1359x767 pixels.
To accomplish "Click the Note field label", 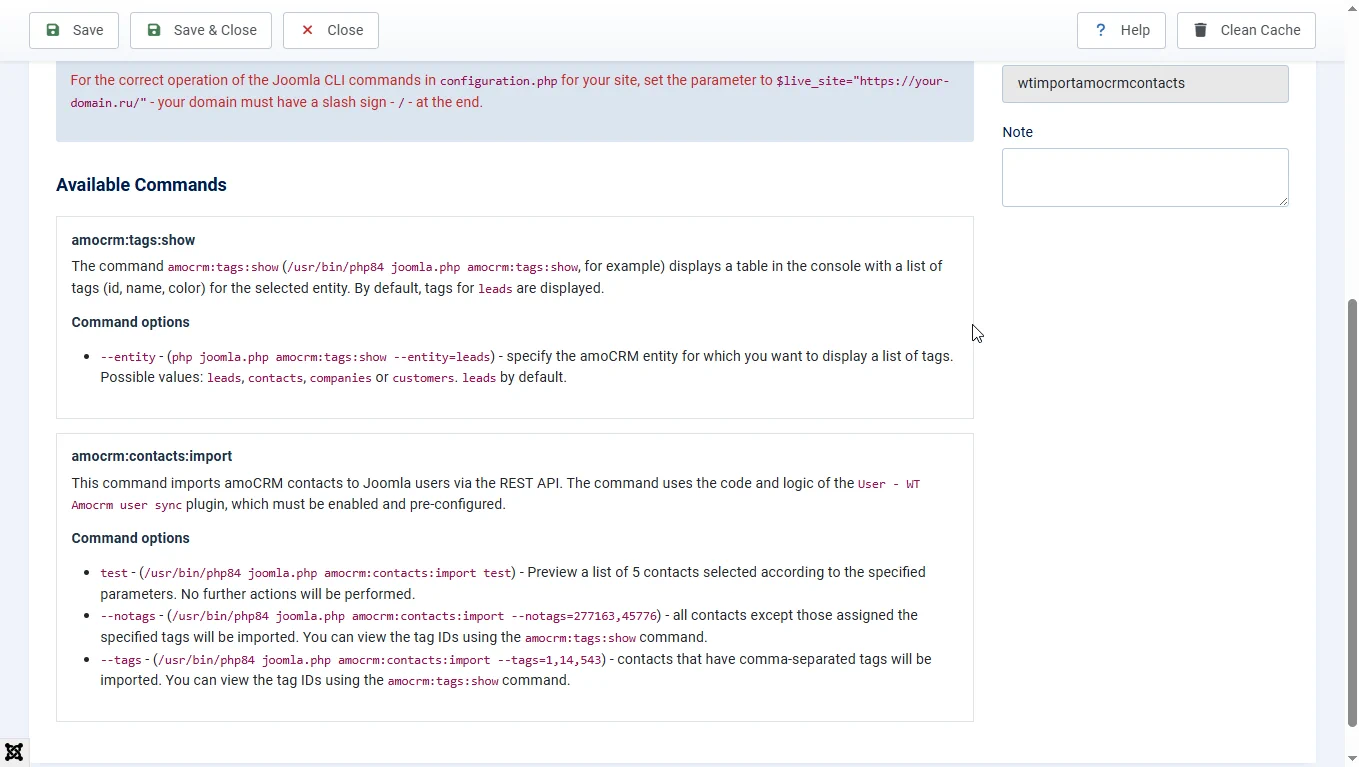I will pyautogui.click(x=1017, y=132).
